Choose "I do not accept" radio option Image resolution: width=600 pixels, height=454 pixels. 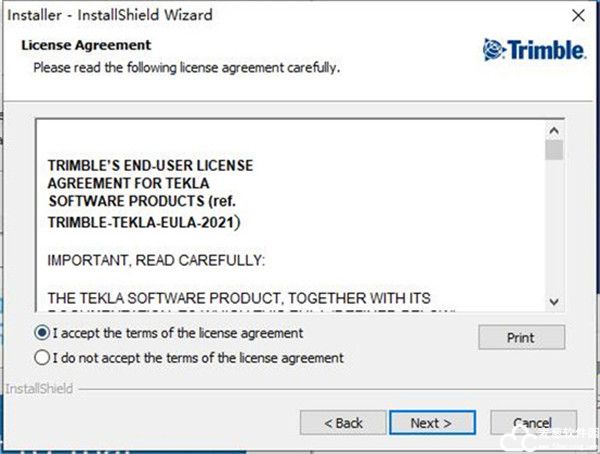click(x=42, y=357)
